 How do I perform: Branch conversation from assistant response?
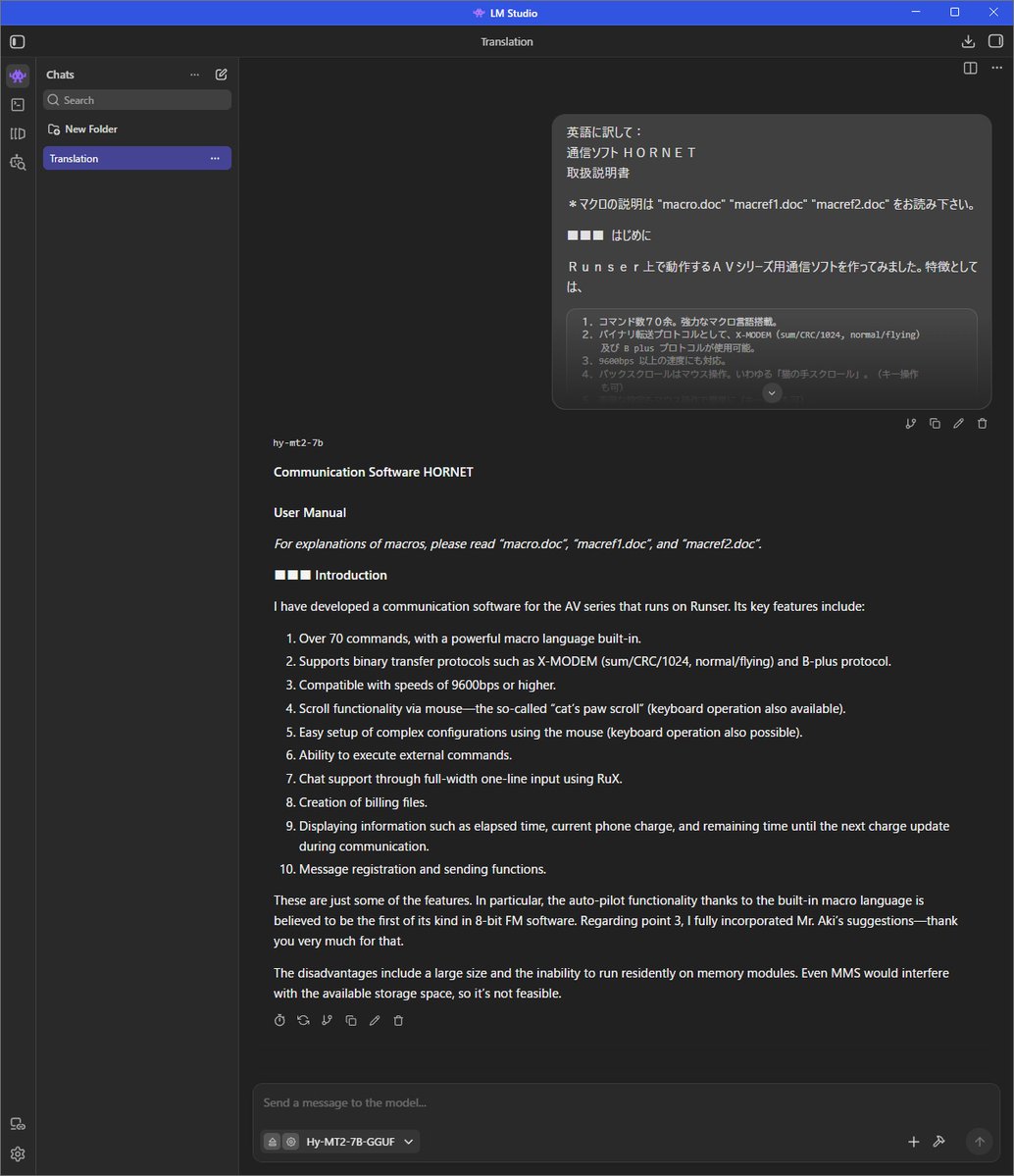[x=327, y=1020]
